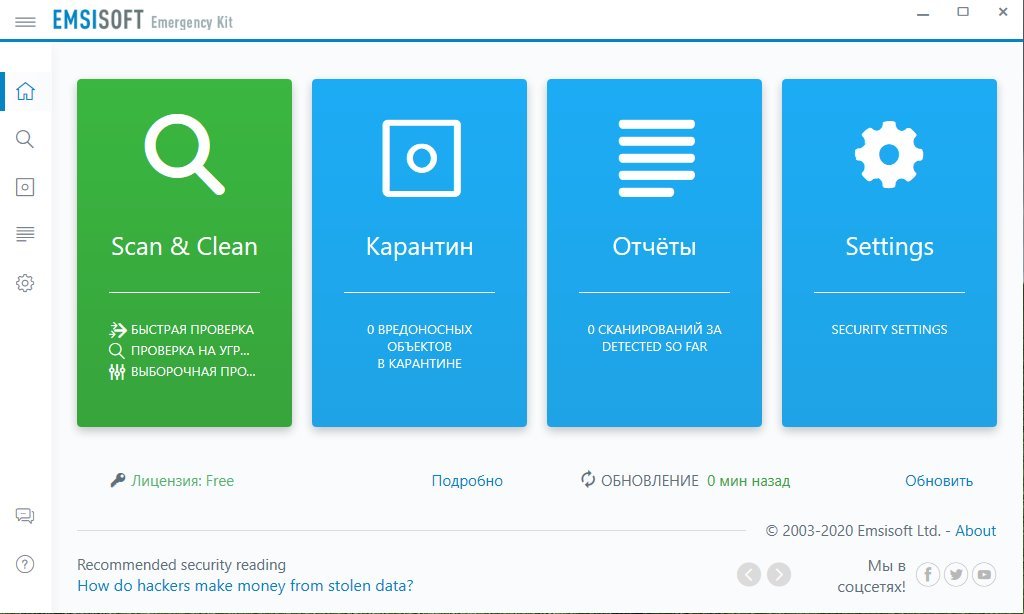
Task: Click the Подробно license details link
Action: point(467,481)
